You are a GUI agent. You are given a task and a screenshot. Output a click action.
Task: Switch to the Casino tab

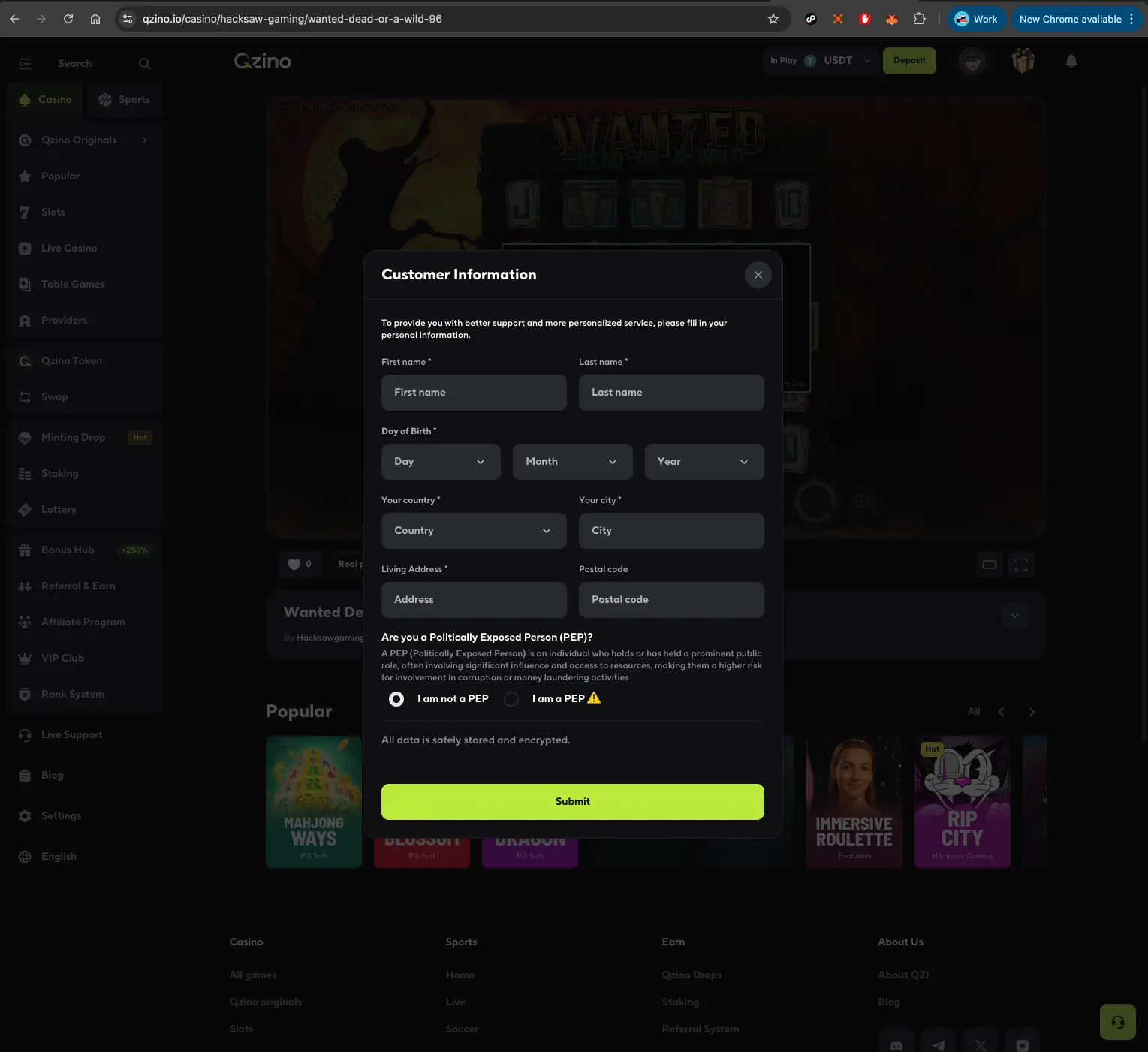pyautogui.click(x=46, y=100)
